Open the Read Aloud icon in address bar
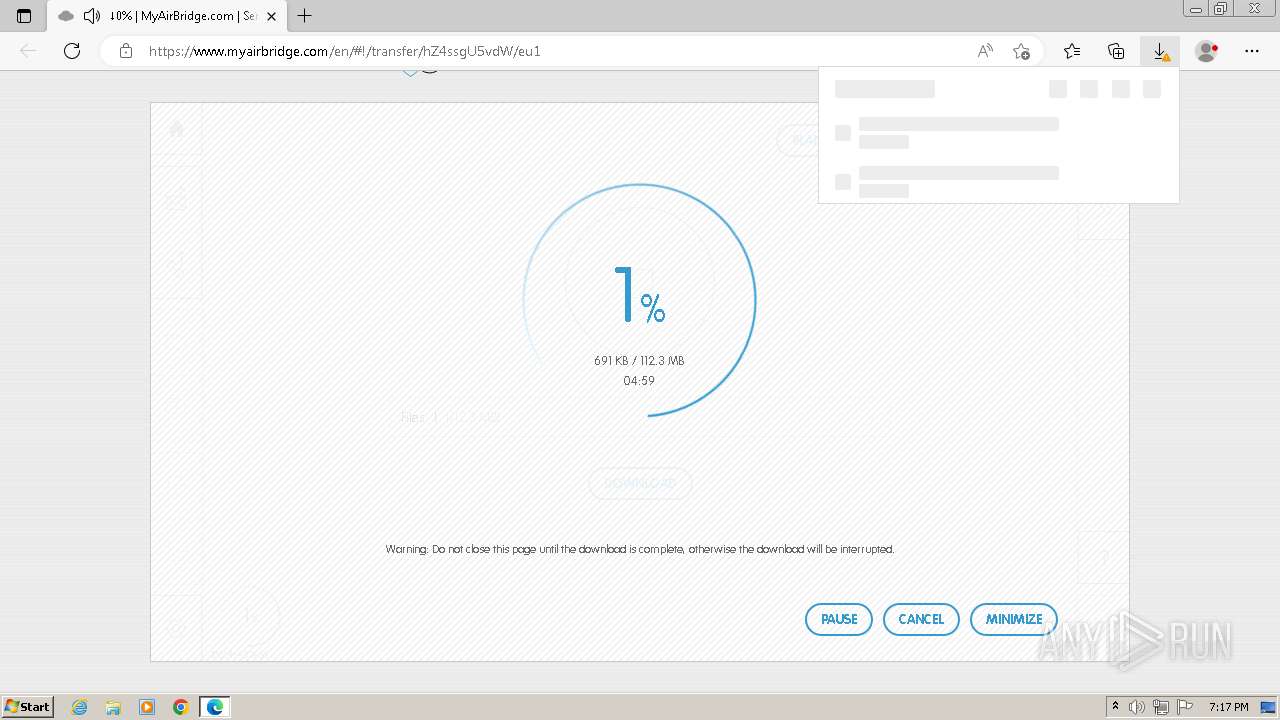1280x720 pixels. 985,51
